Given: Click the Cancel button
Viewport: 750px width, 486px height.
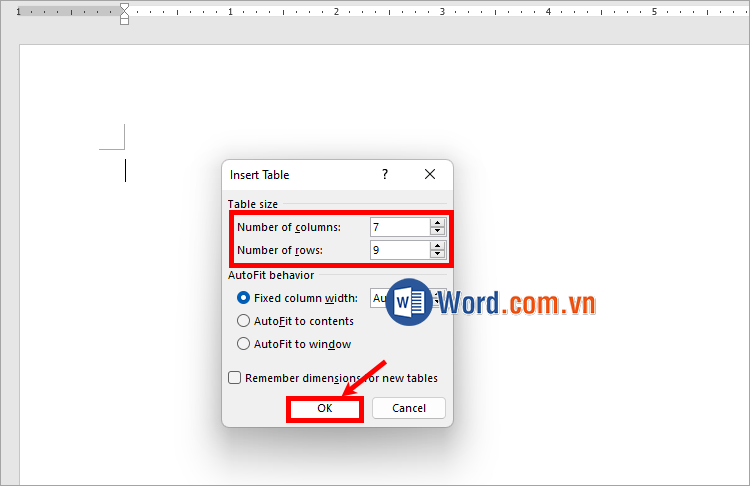Looking at the screenshot, I should click(409, 408).
